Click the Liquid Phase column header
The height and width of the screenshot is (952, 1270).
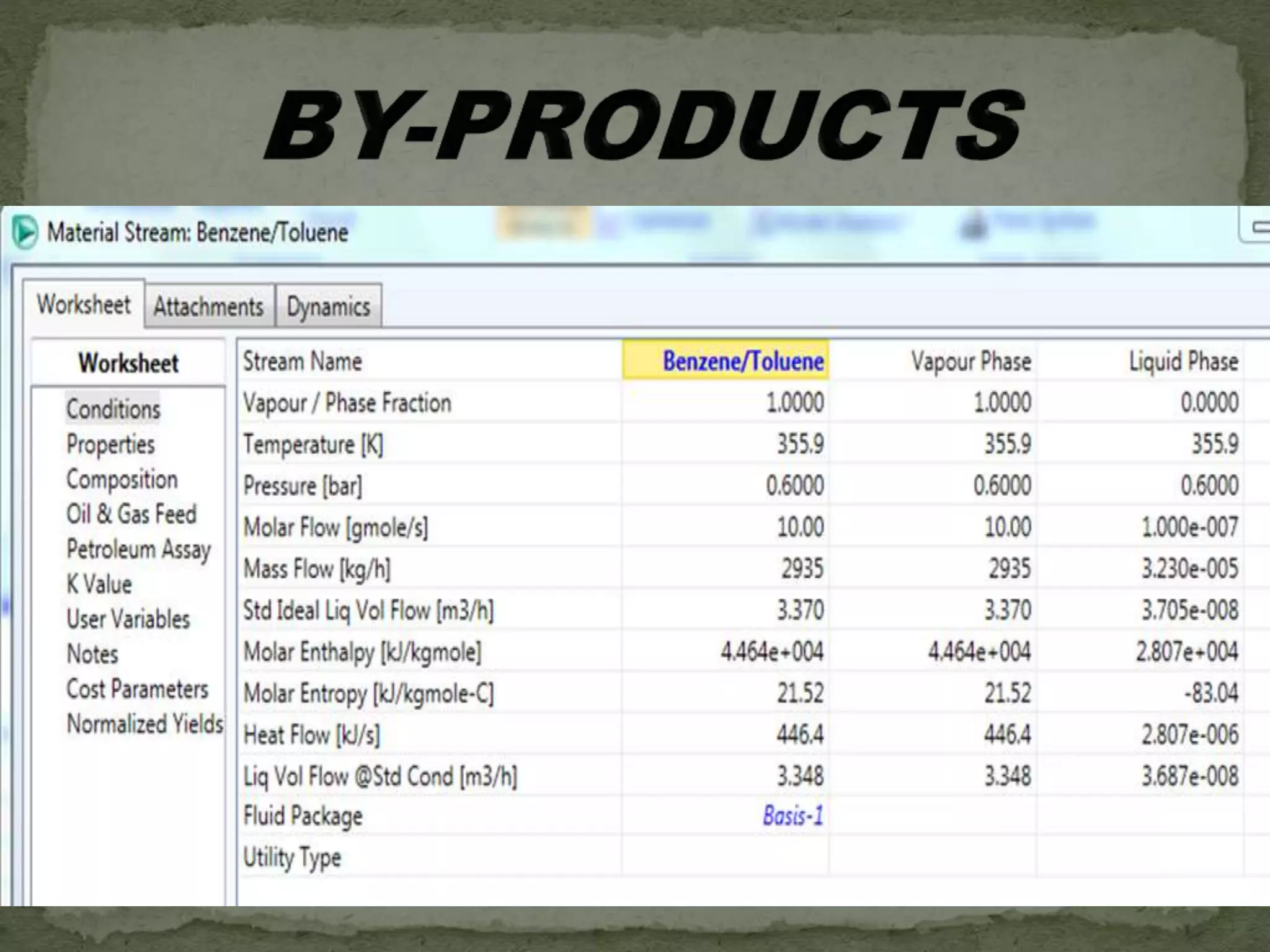coord(1184,361)
